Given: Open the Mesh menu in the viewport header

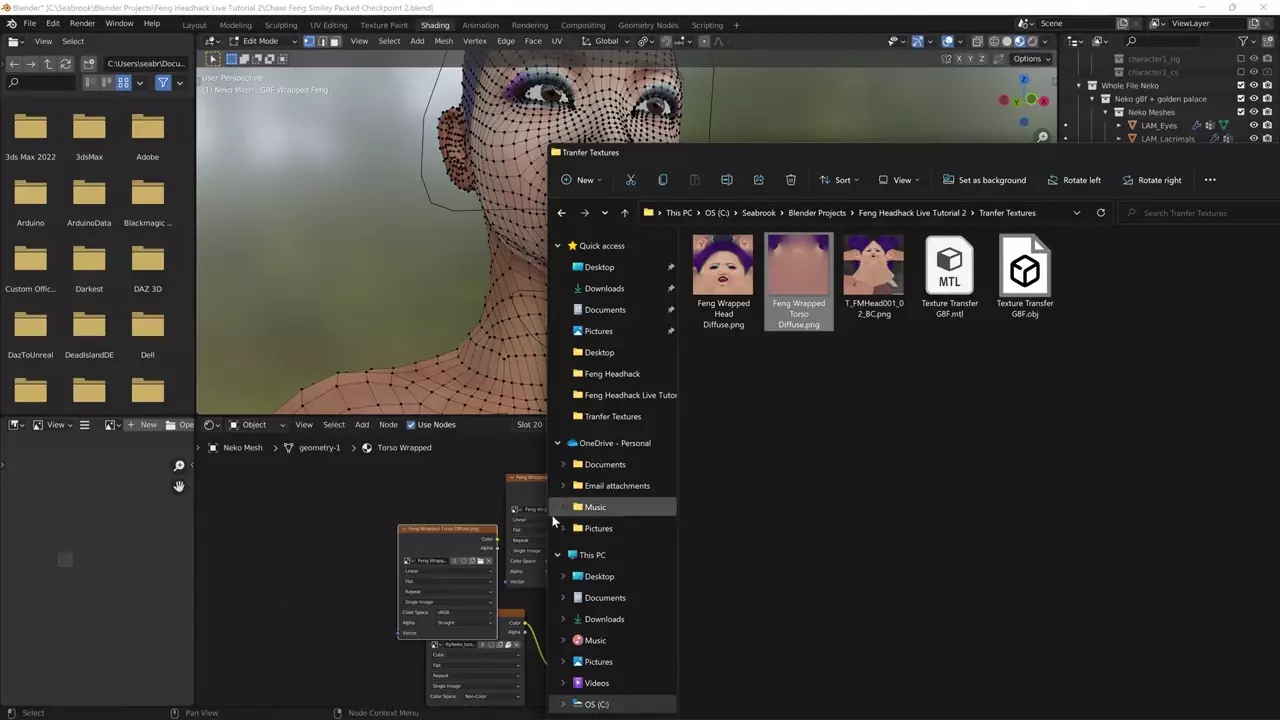Looking at the screenshot, I should coord(443,41).
